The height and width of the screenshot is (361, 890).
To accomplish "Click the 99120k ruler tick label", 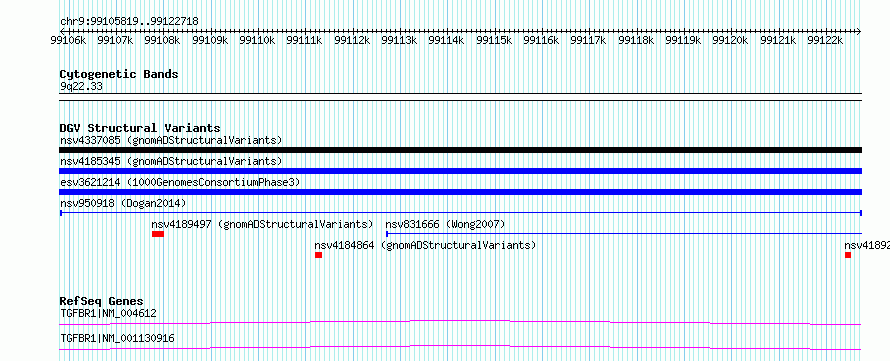I will 730,40.
